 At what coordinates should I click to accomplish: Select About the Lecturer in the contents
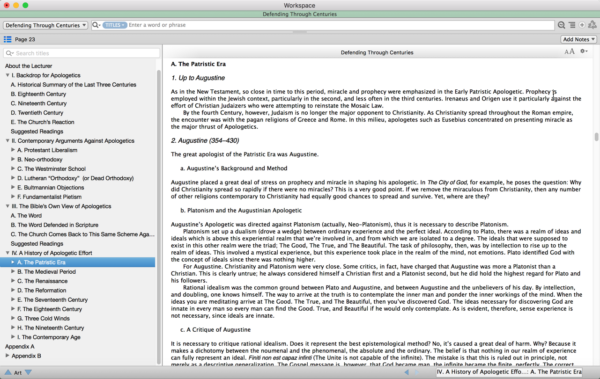(28, 66)
